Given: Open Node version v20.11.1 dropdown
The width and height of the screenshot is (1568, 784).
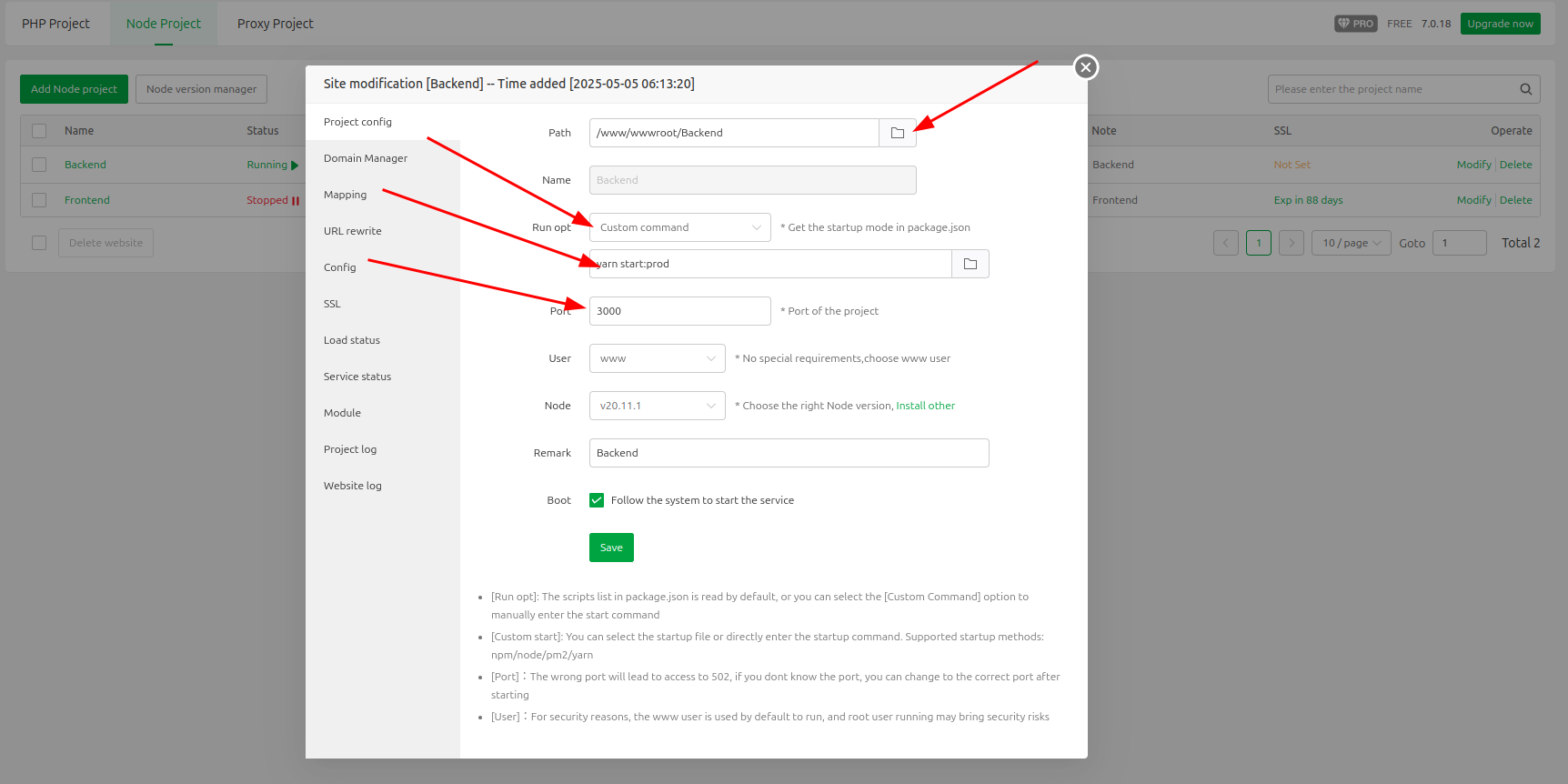Looking at the screenshot, I should [x=657, y=406].
